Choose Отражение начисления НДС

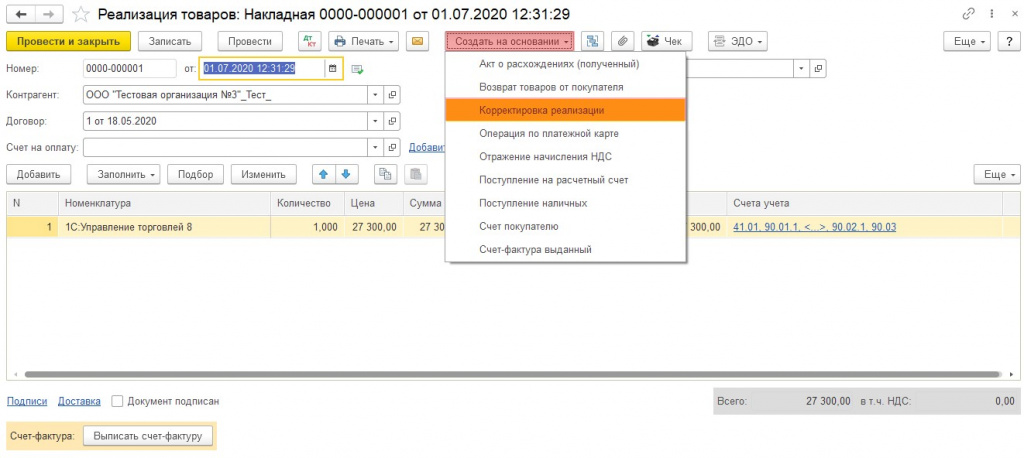coord(566,157)
